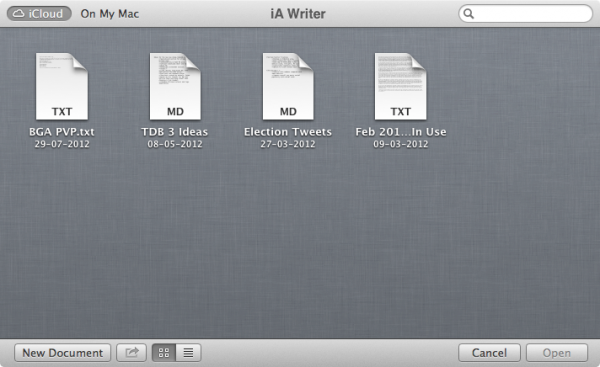The width and height of the screenshot is (600, 367).
Task: Click the date 29-07-2012
Action: 62,144
